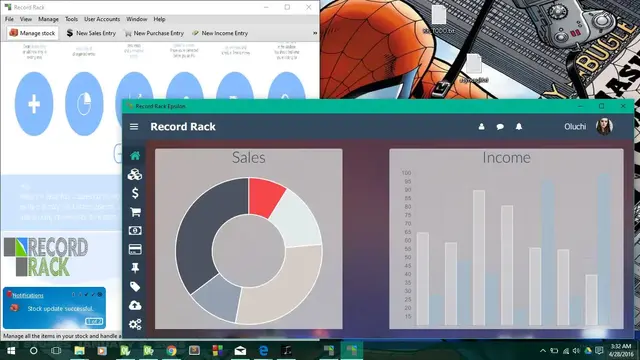Select the Oluchi user name in header
This screenshot has width=640, height=360.
point(575,127)
